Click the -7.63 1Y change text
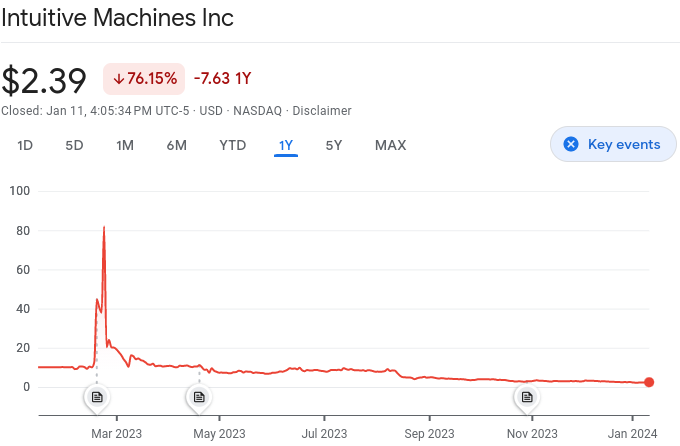This screenshot has height=446, width=680. 222,78
